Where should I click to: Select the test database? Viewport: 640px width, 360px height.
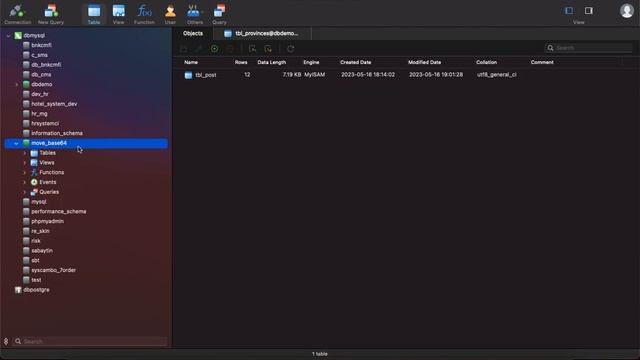36,280
